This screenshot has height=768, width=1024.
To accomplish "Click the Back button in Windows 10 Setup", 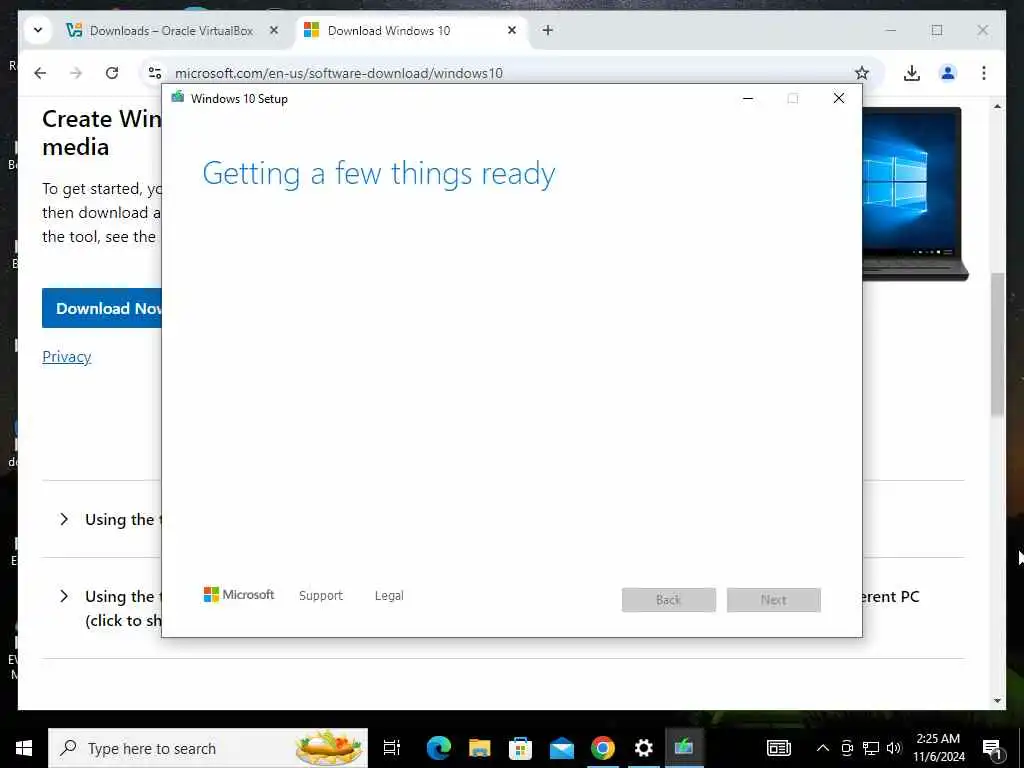I will 669,600.
